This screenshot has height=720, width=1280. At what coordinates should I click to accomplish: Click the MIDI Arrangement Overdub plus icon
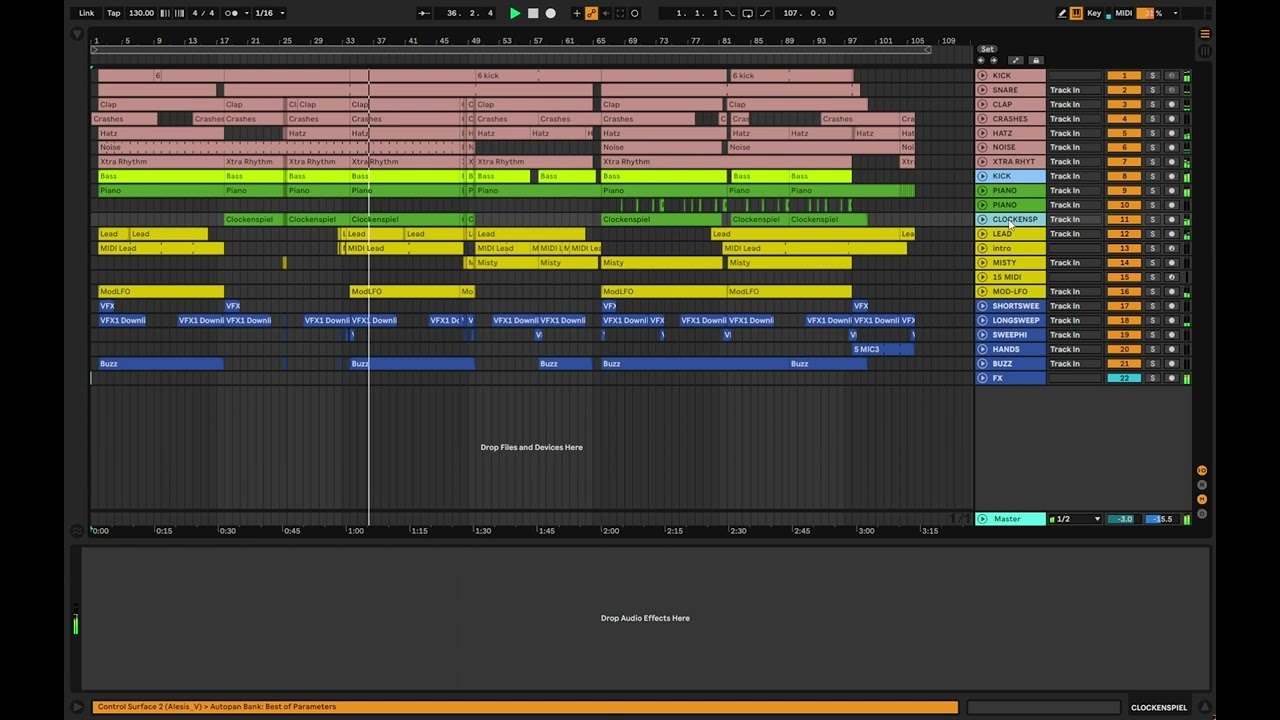[x=576, y=13]
